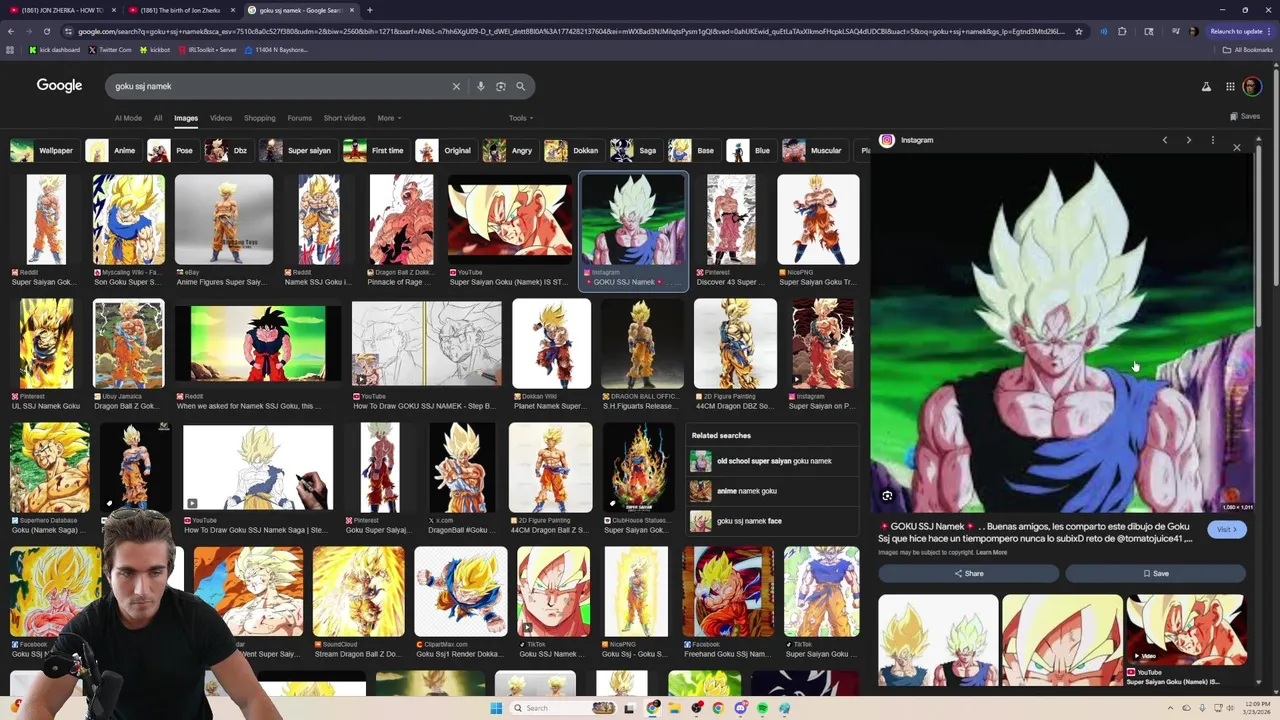Click the Visit button in preview

point(1227,529)
